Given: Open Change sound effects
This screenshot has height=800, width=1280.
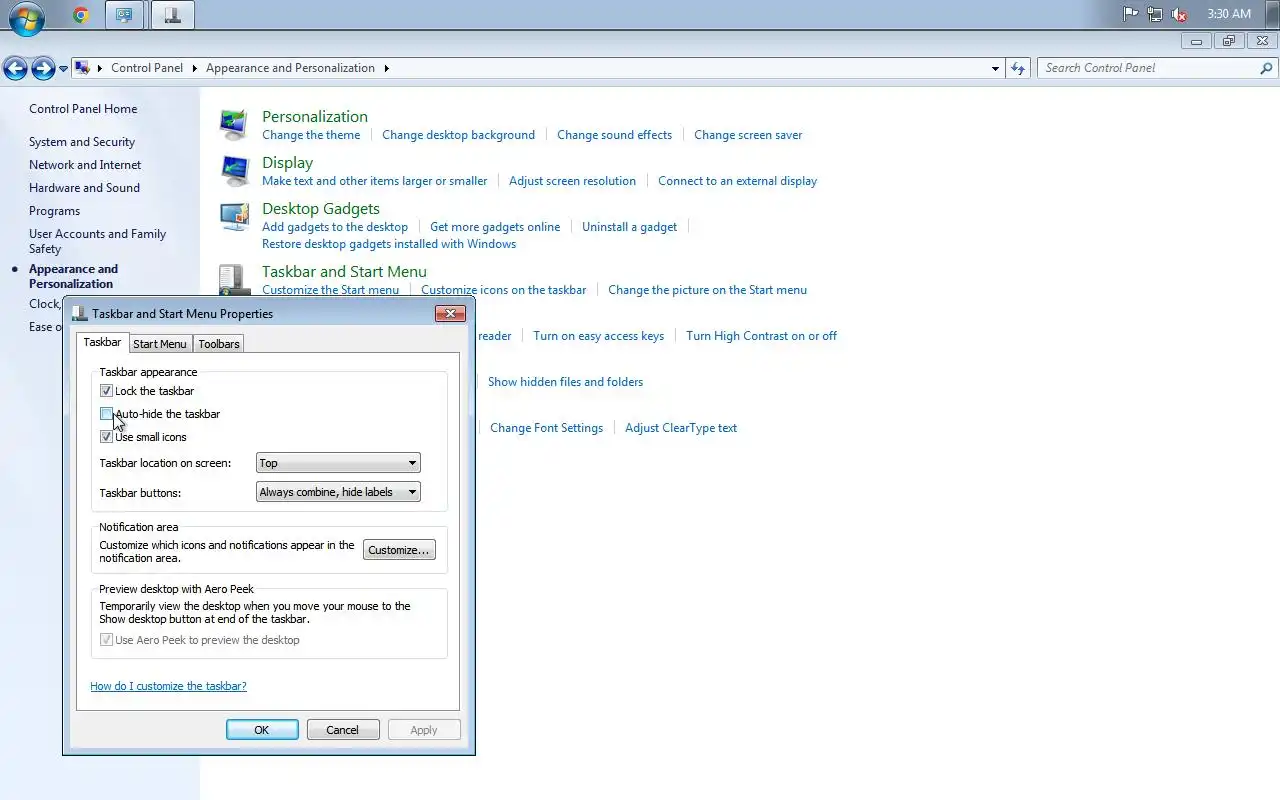Looking at the screenshot, I should [614, 135].
